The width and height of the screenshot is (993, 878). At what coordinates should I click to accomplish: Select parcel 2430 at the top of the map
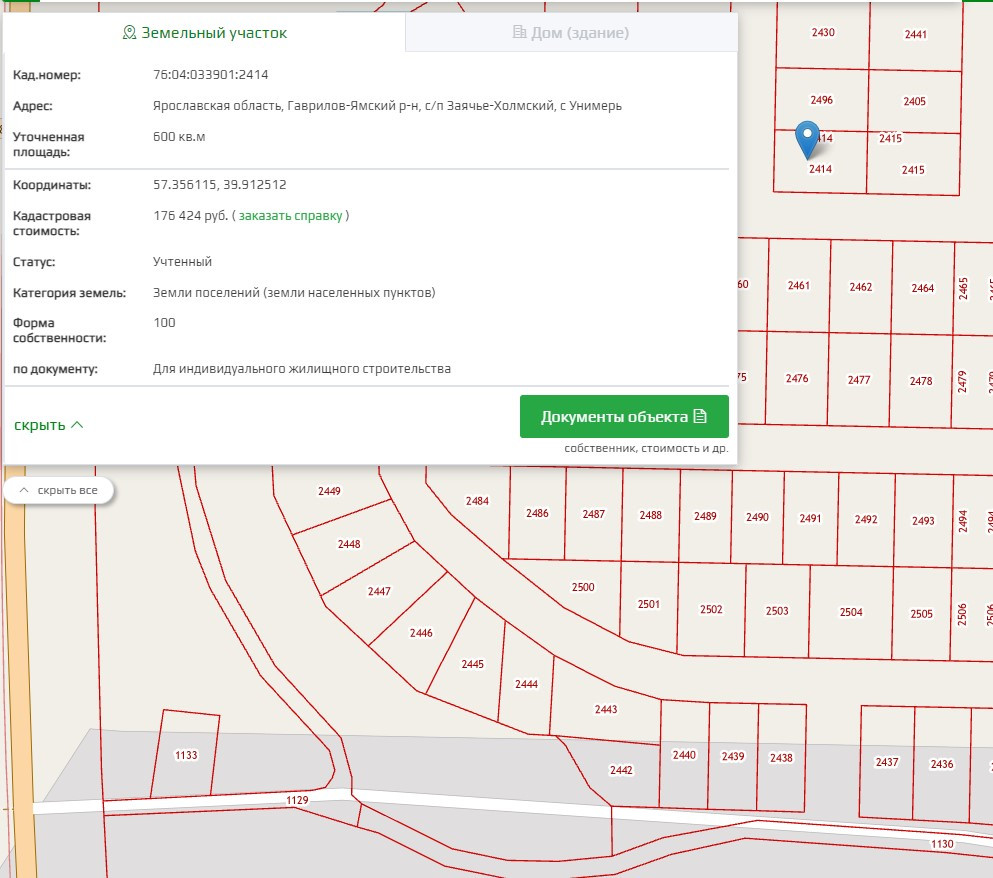coord(822,33)
